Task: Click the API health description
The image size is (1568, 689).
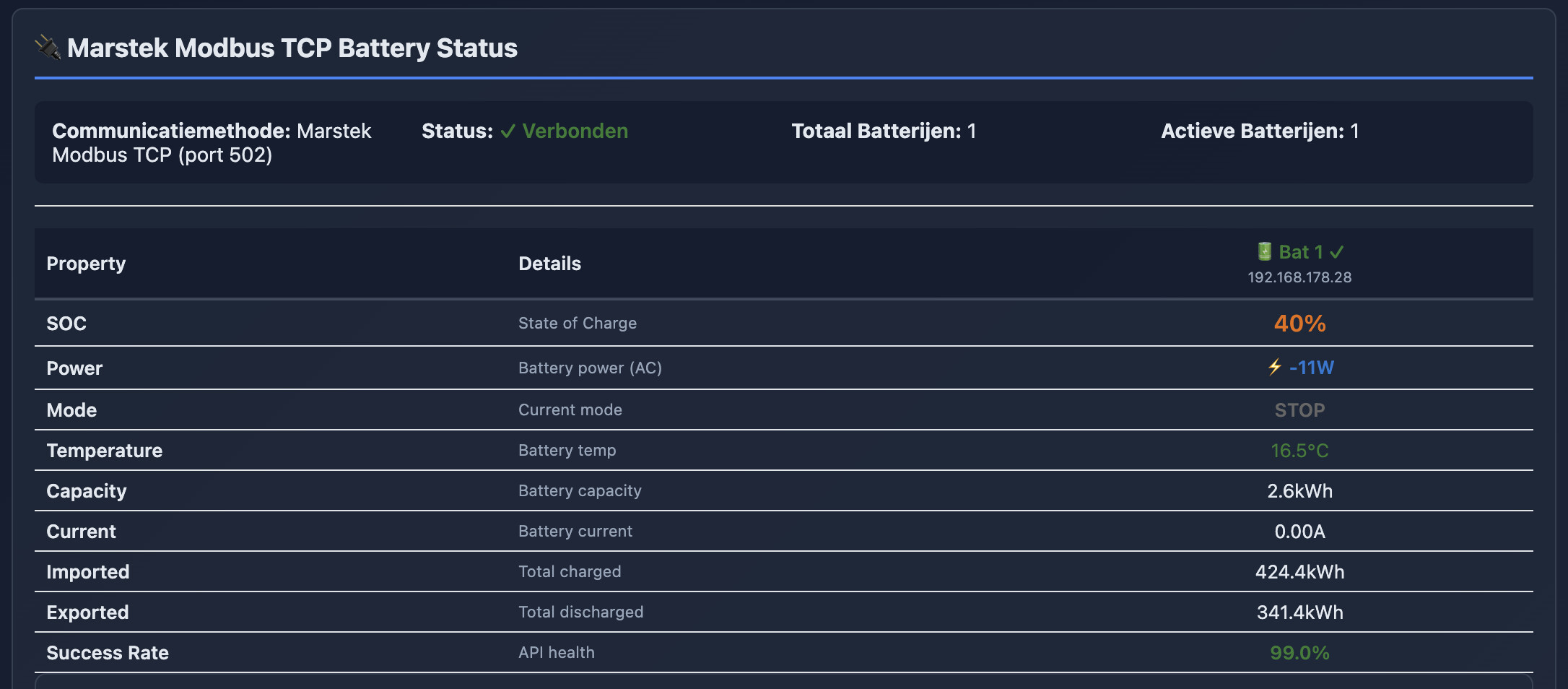Action: click(557, 653)
